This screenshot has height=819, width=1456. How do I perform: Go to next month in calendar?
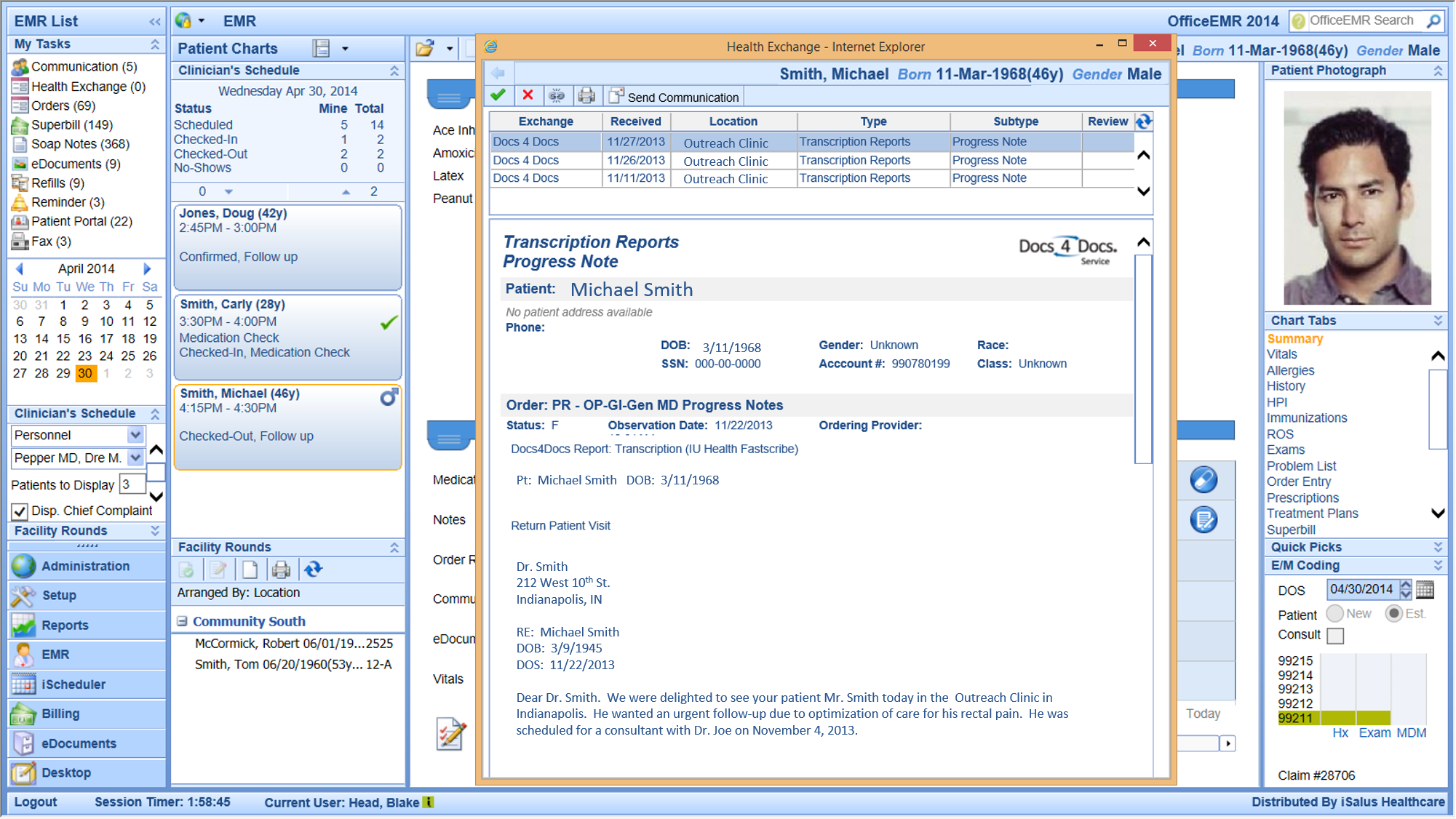148,268
